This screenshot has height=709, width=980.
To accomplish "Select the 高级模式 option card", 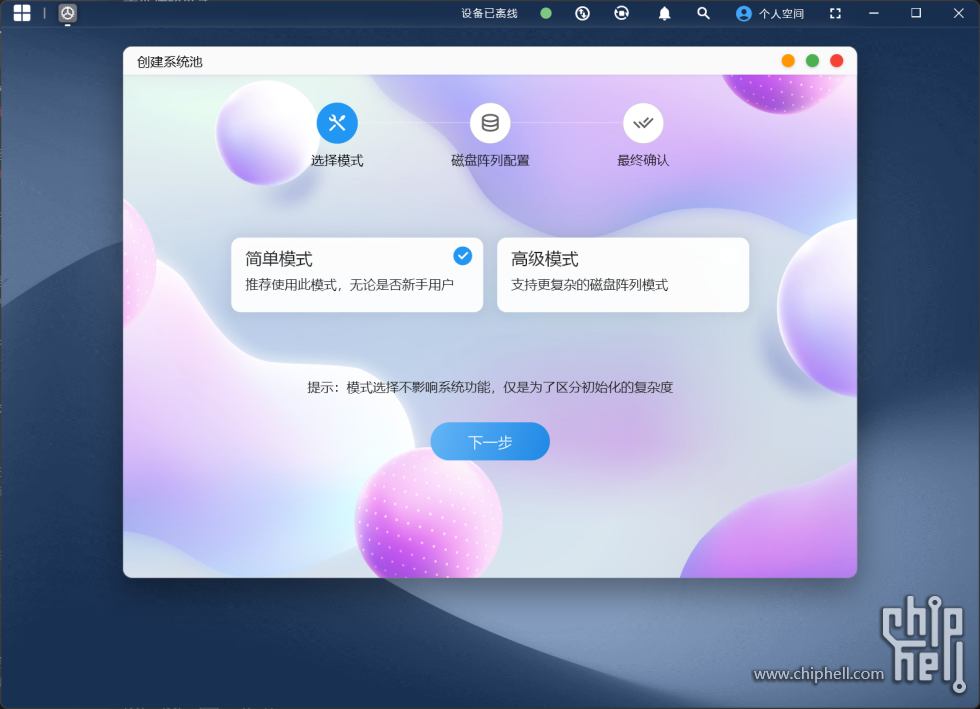I will tap(622, 274).
